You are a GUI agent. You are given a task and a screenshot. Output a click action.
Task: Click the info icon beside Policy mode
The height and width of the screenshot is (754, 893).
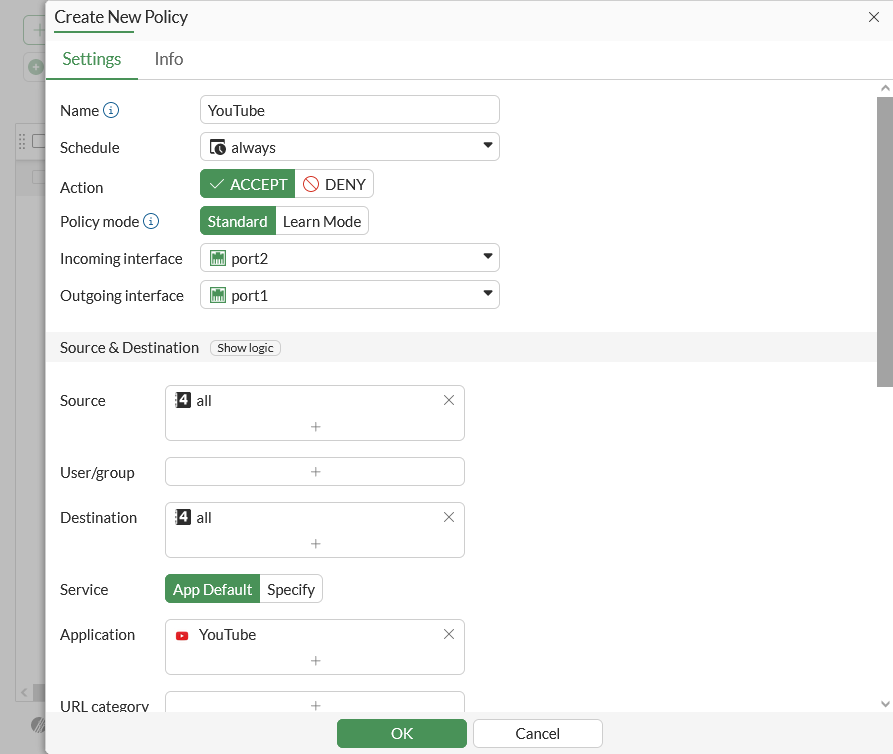point(152,221)
